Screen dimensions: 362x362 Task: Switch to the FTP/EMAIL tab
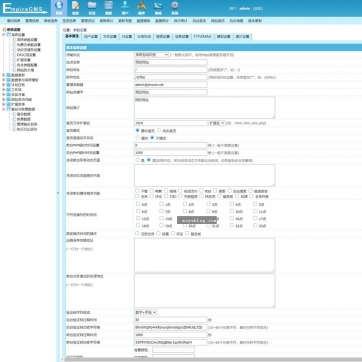[x=203, y=37]
